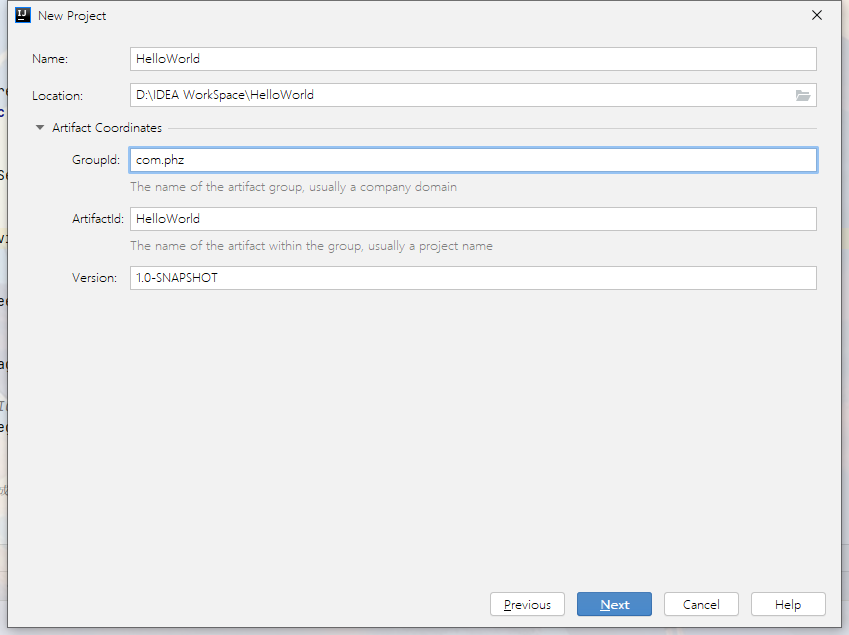849x635 pixels.
Task: Click the hint text 'usually a project name'
Action: [430, 246]
